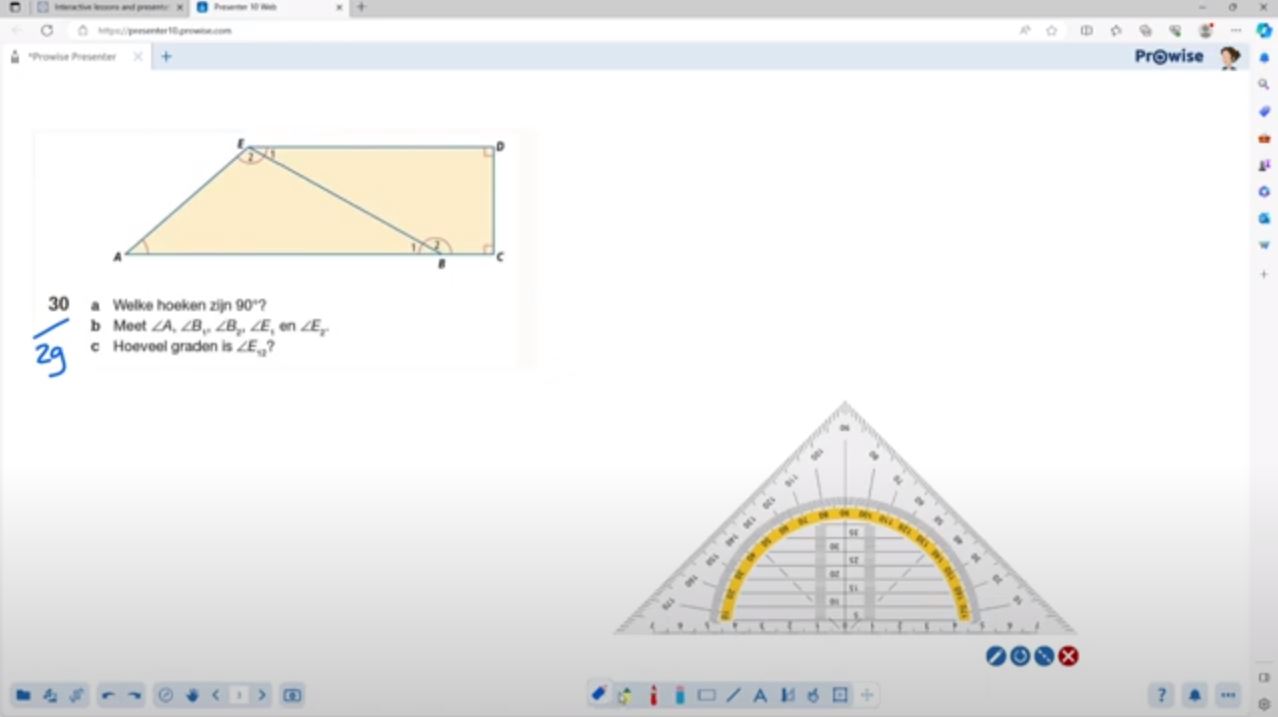Undo the last action with back arrow
The image size is (1278, 717).
pyautogui.click(x=108, y=695)
